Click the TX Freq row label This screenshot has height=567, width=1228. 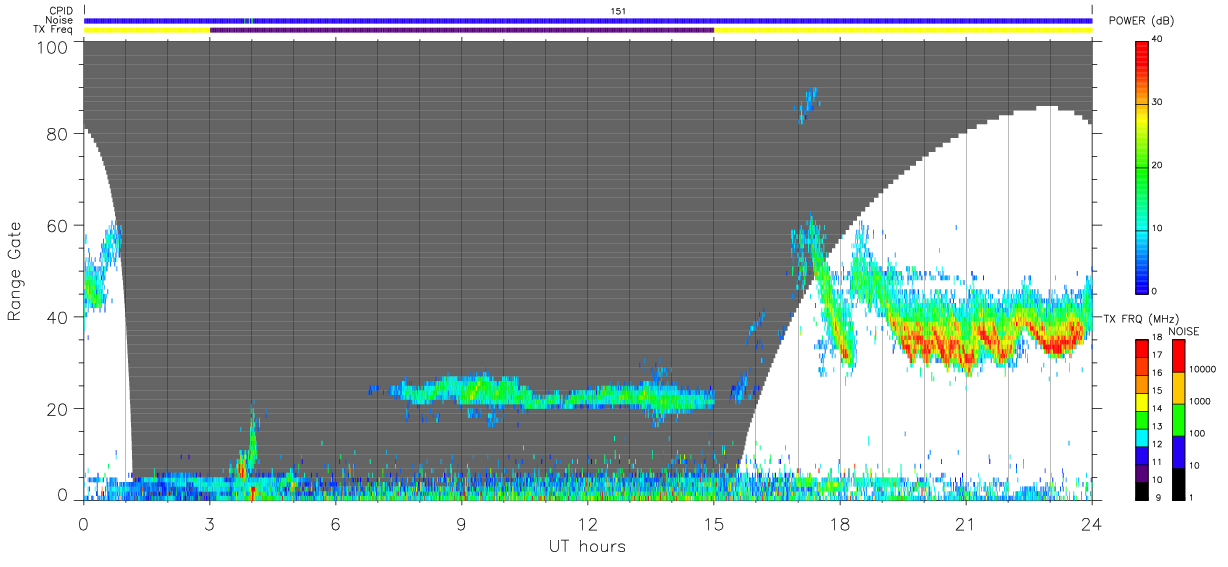pos(53,29)
